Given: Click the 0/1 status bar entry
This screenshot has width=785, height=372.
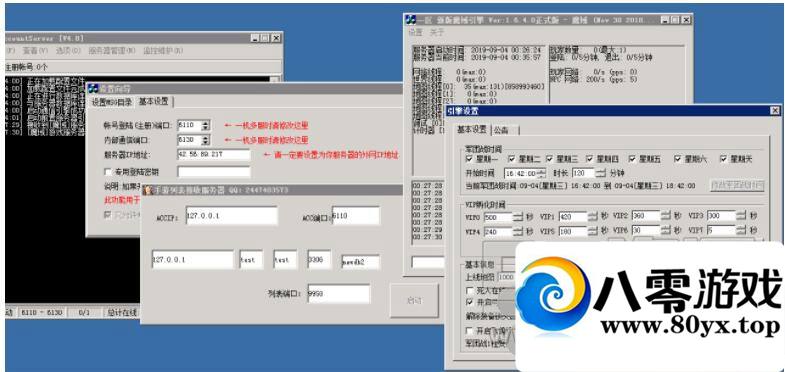Looking at the screenshot, I should coord(84,312).
